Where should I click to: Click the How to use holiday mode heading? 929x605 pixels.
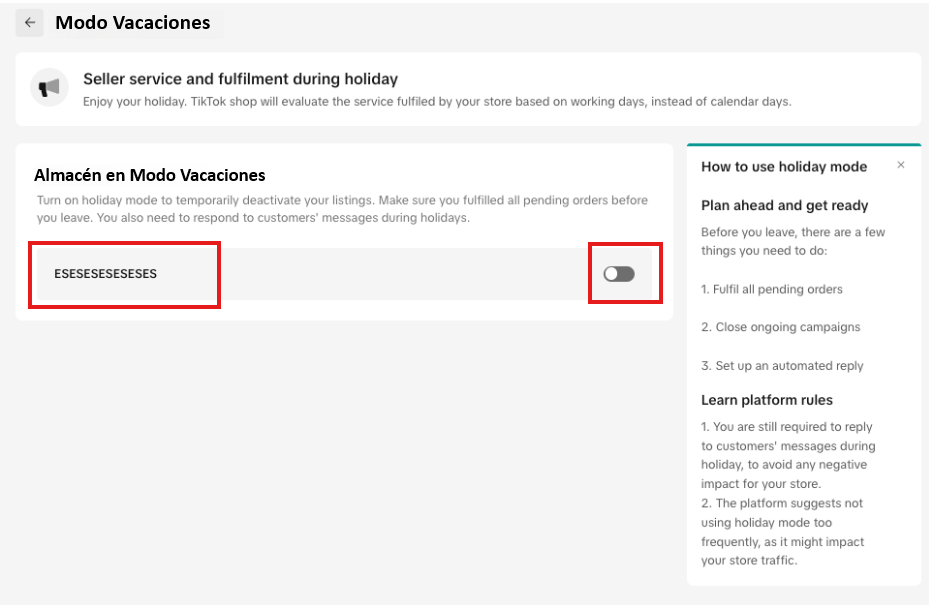pos(784,167)
